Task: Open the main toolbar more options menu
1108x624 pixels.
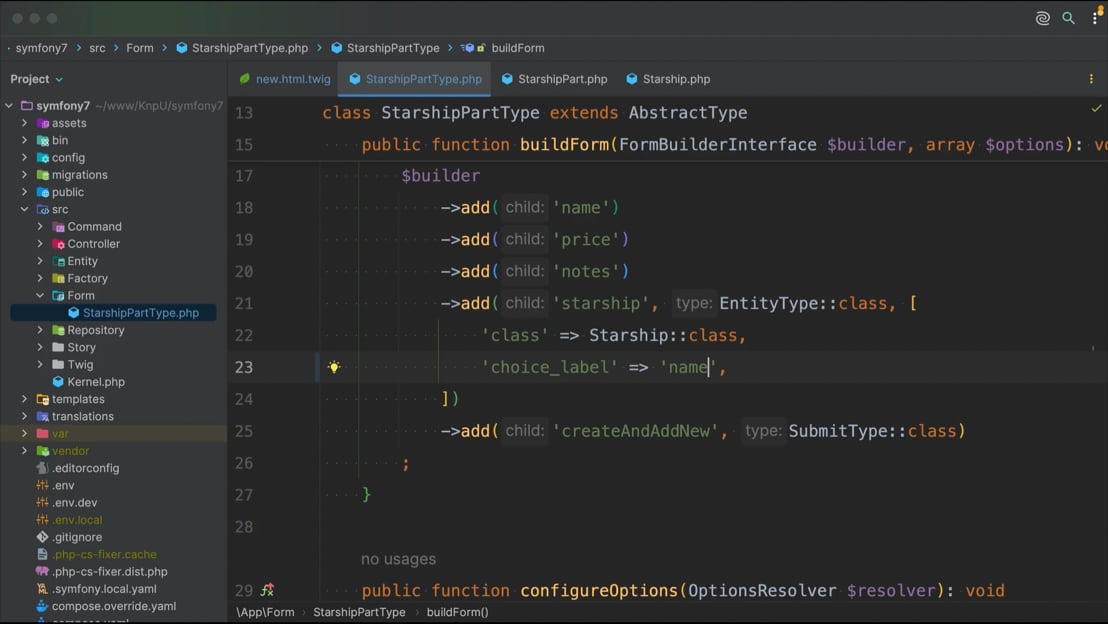Action: (x=1095, y=17)
